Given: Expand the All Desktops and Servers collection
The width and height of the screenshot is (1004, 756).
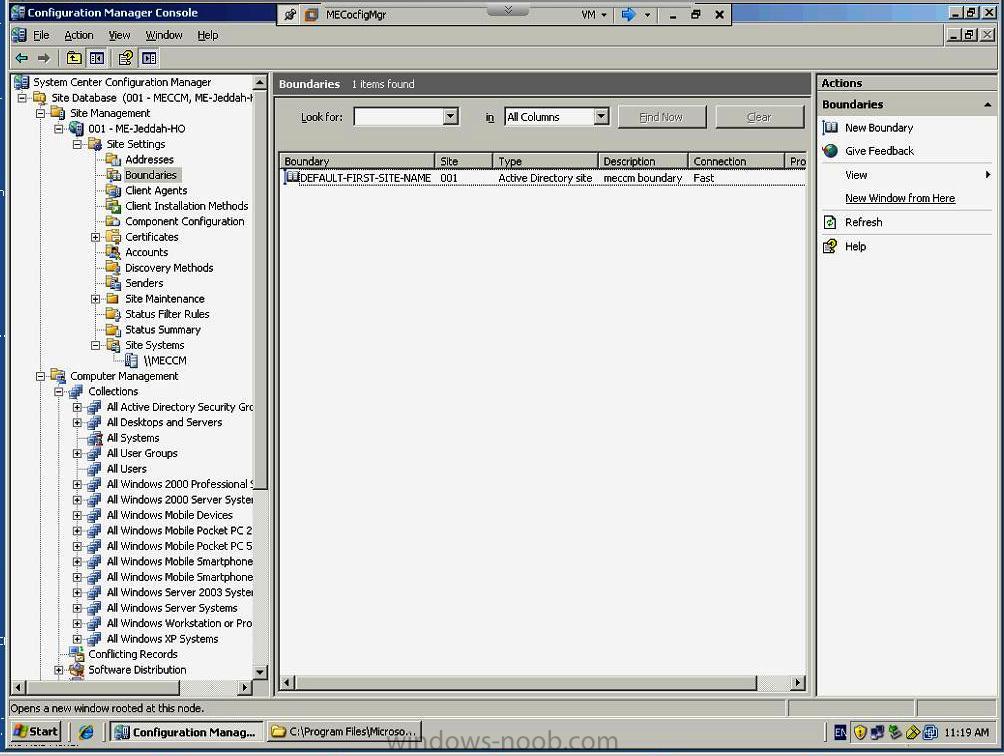Looking at the screenshot, I should [77, 422].
